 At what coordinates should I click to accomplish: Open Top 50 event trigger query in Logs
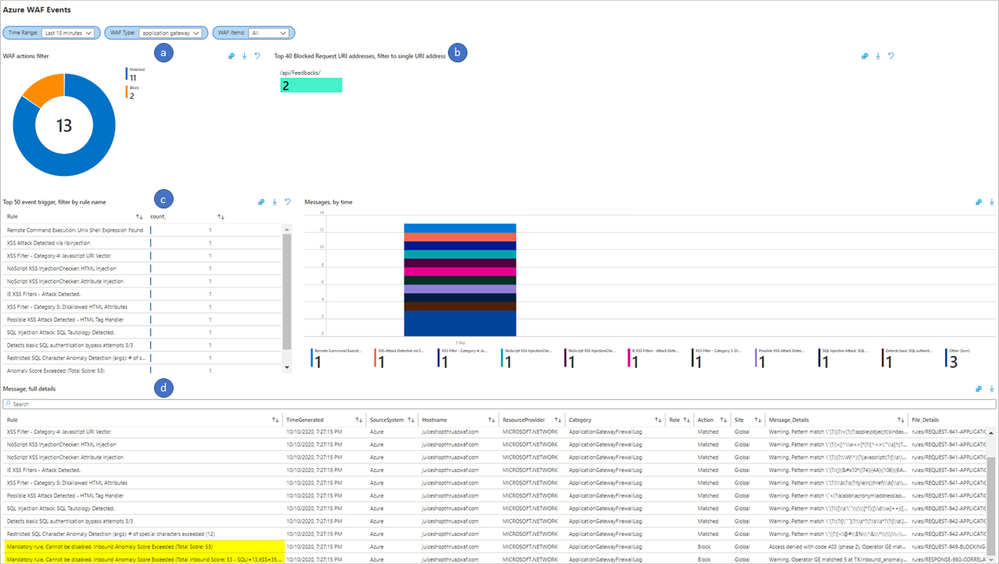261,202
